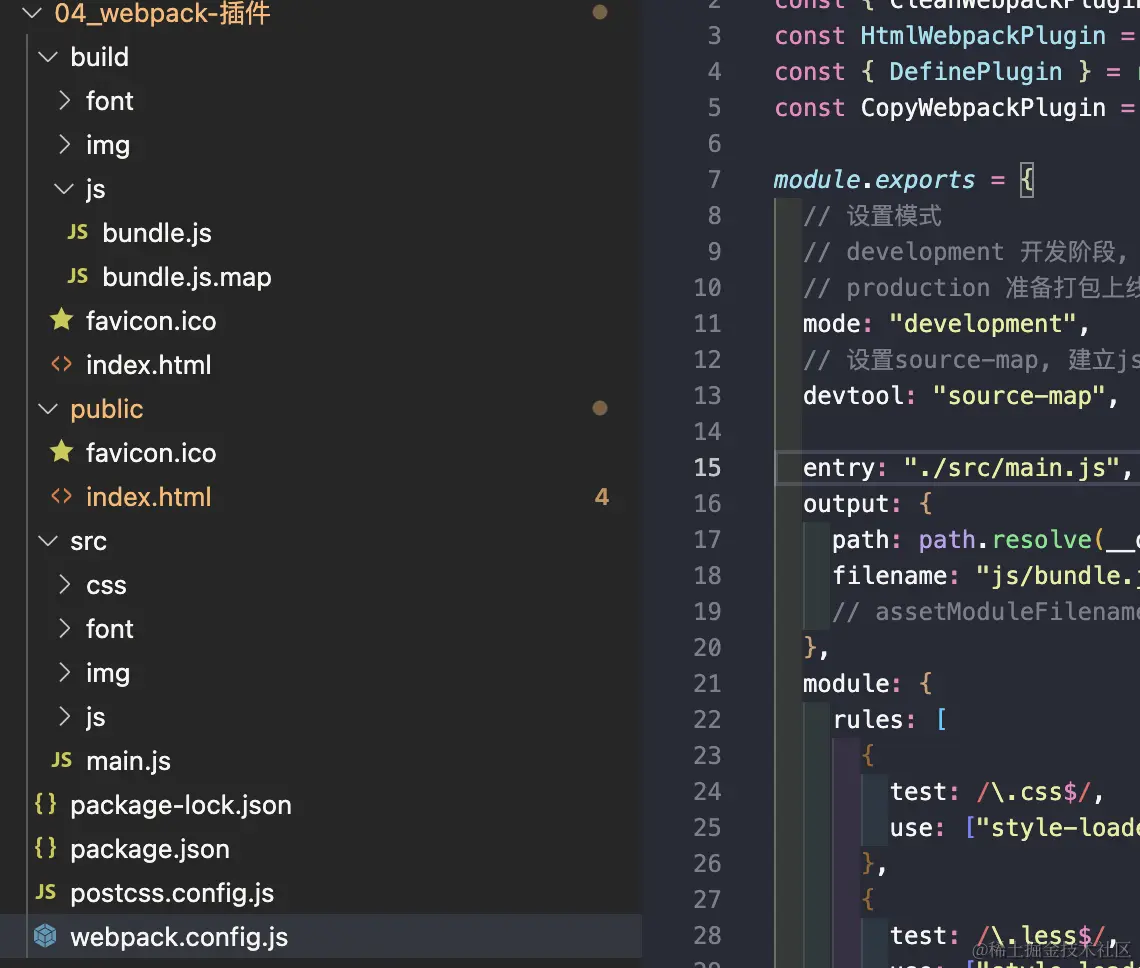Expand the js folder under src
This screenshot has height=968, width=1140.
[x=65, y=717]
